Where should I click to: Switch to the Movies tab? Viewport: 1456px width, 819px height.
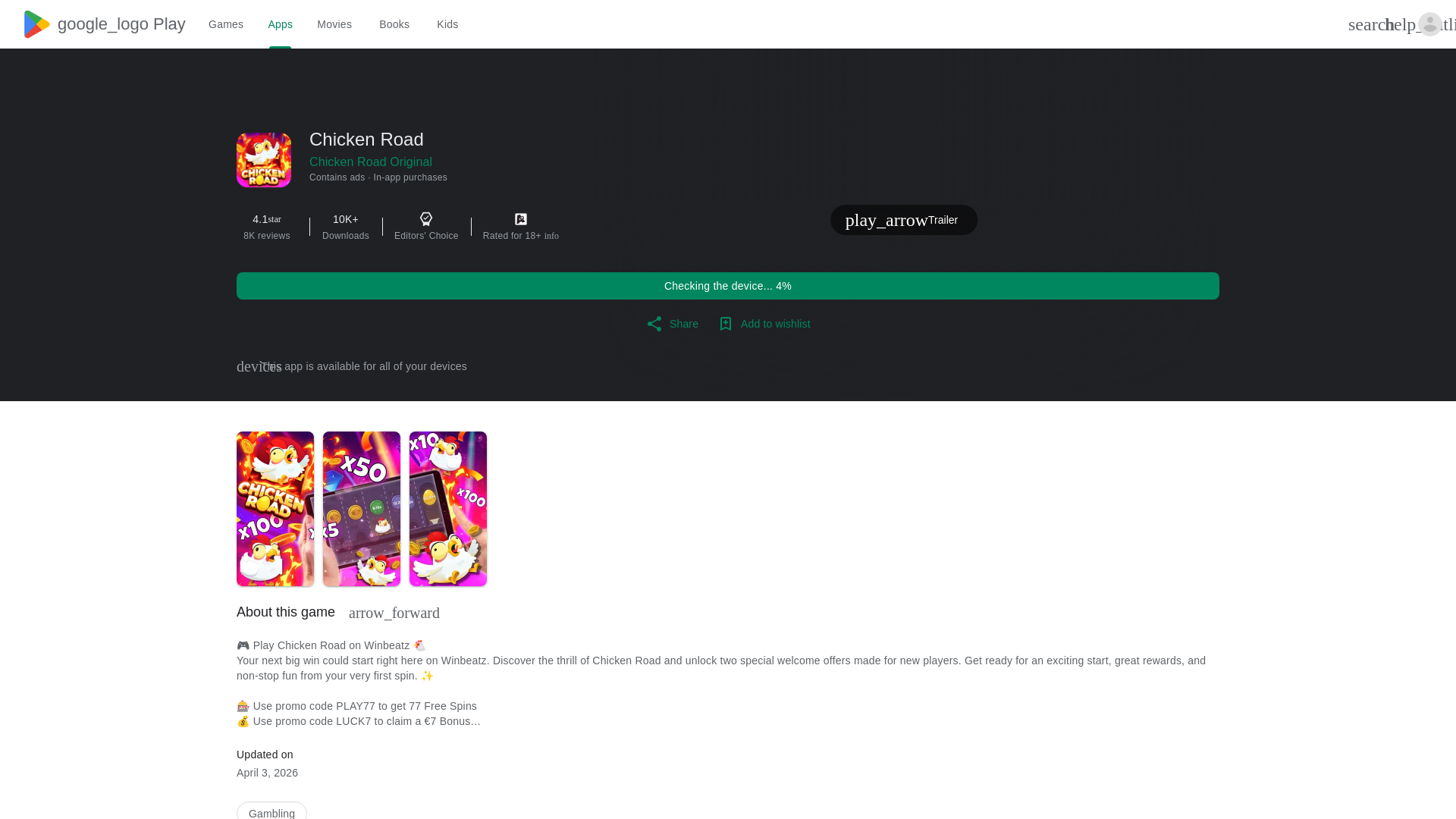tap(334, 24)
